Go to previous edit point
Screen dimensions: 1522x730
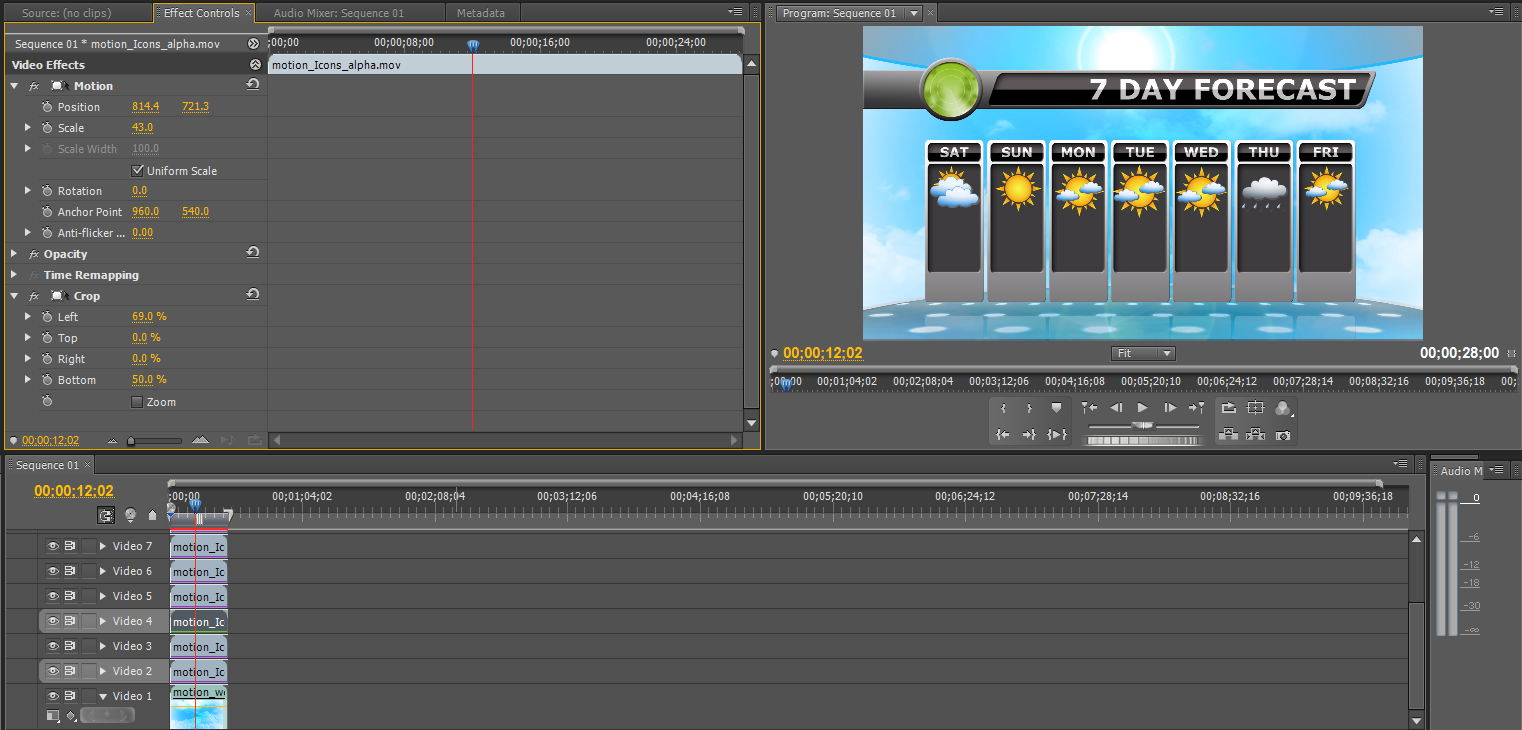coord(1089,408)
